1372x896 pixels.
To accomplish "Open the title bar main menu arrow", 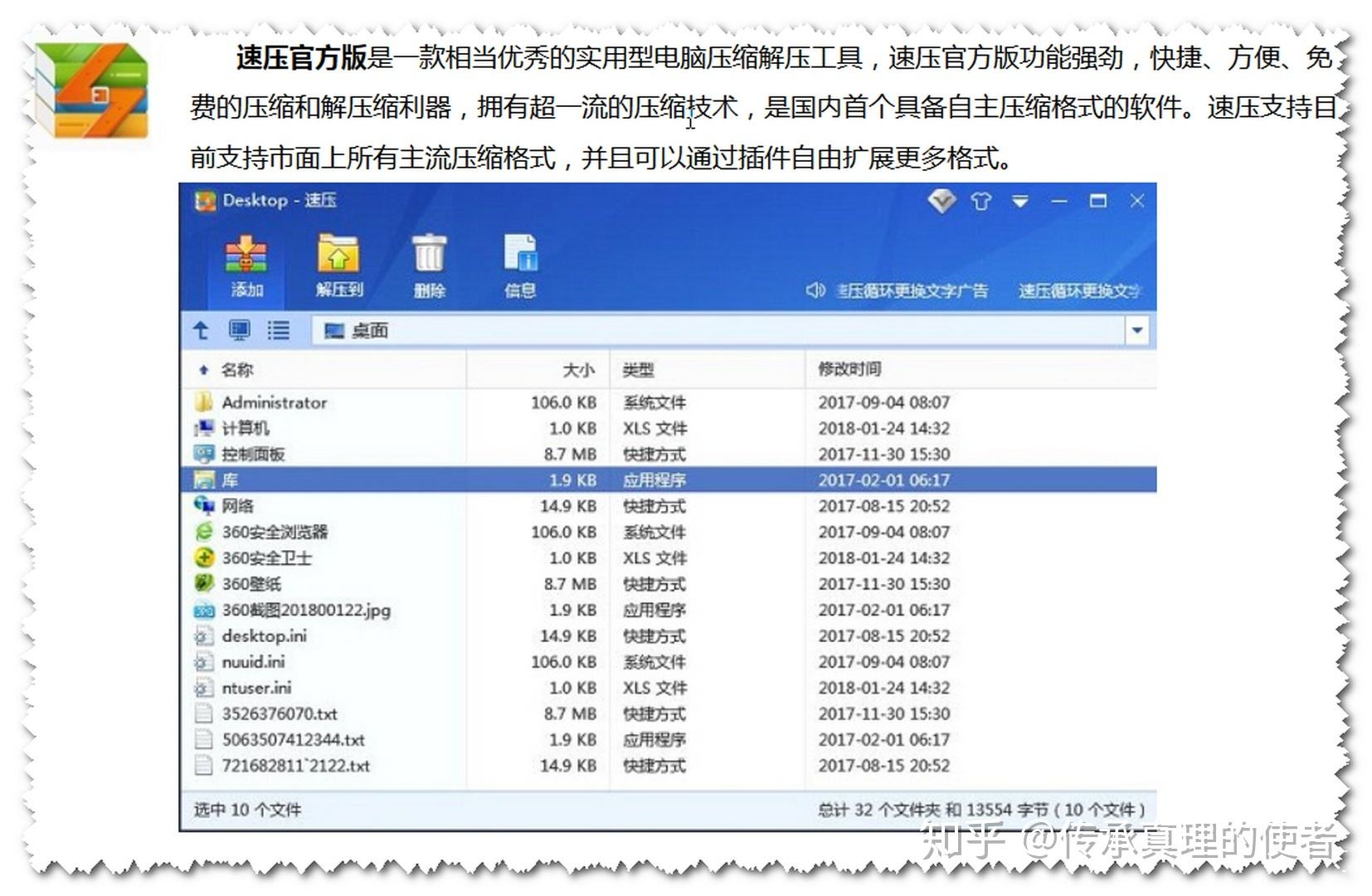I will [1020, 202].
